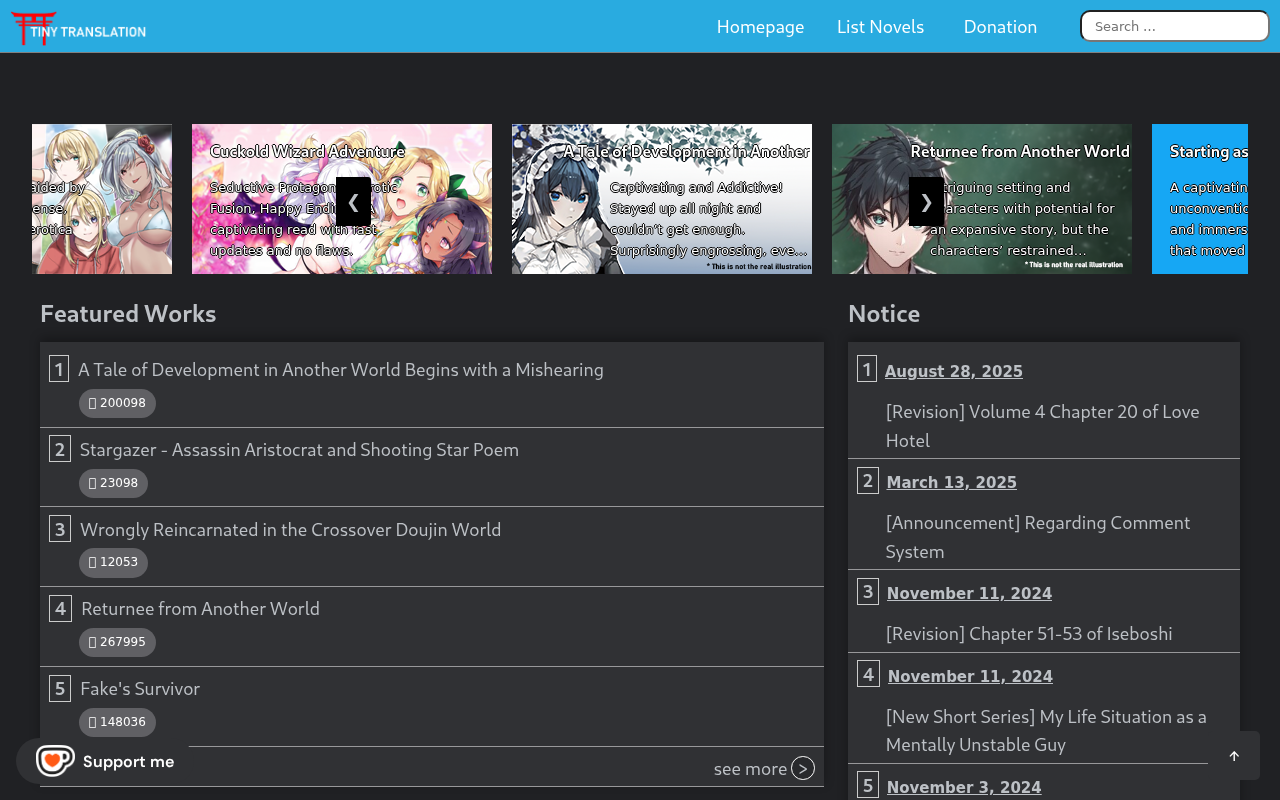Open the Chapter 51-53 of Iseboshi revision

(1029, 634)
